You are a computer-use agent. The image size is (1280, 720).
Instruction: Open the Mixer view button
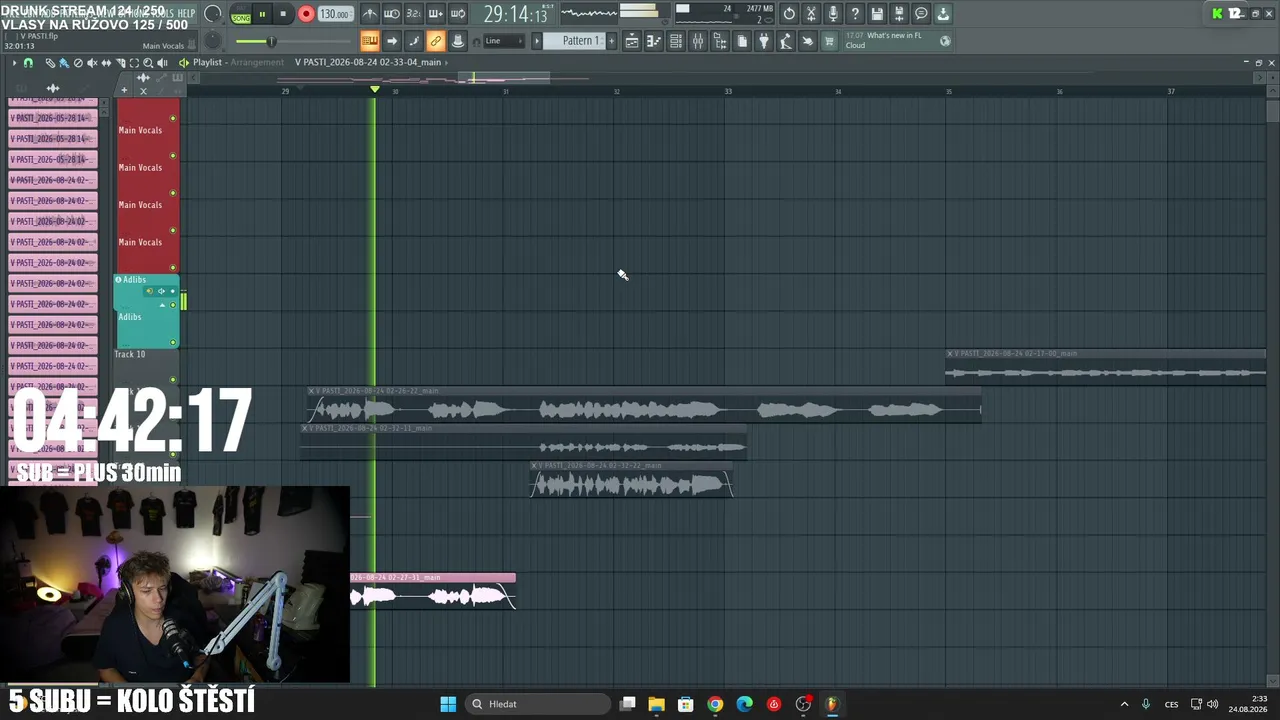pos(698,41)
